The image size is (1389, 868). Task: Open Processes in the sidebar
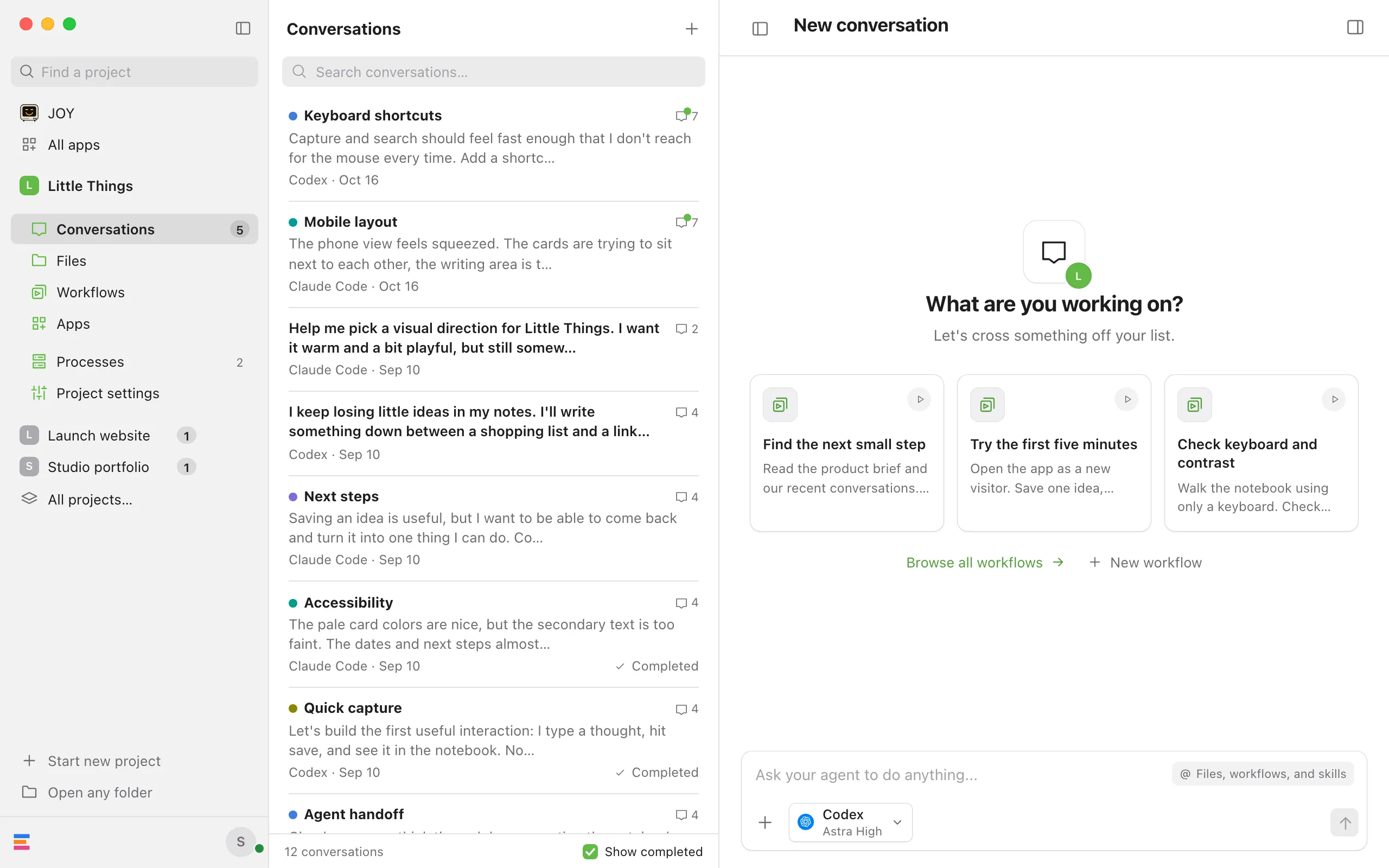pyautogui.click(x=135, y=362)
